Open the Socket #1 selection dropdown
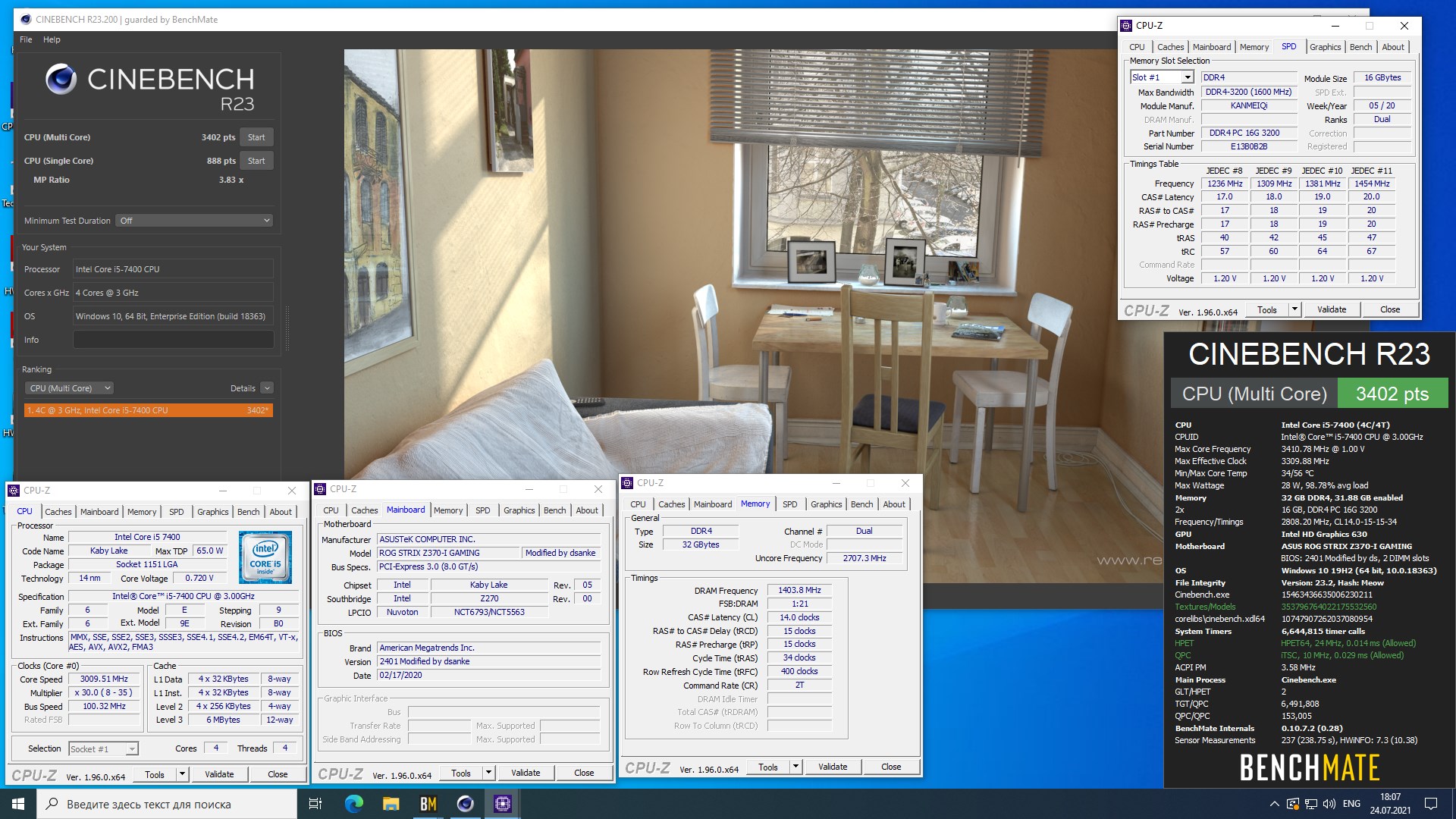Screen dimensions: 1456x819 tap(103, 749)
